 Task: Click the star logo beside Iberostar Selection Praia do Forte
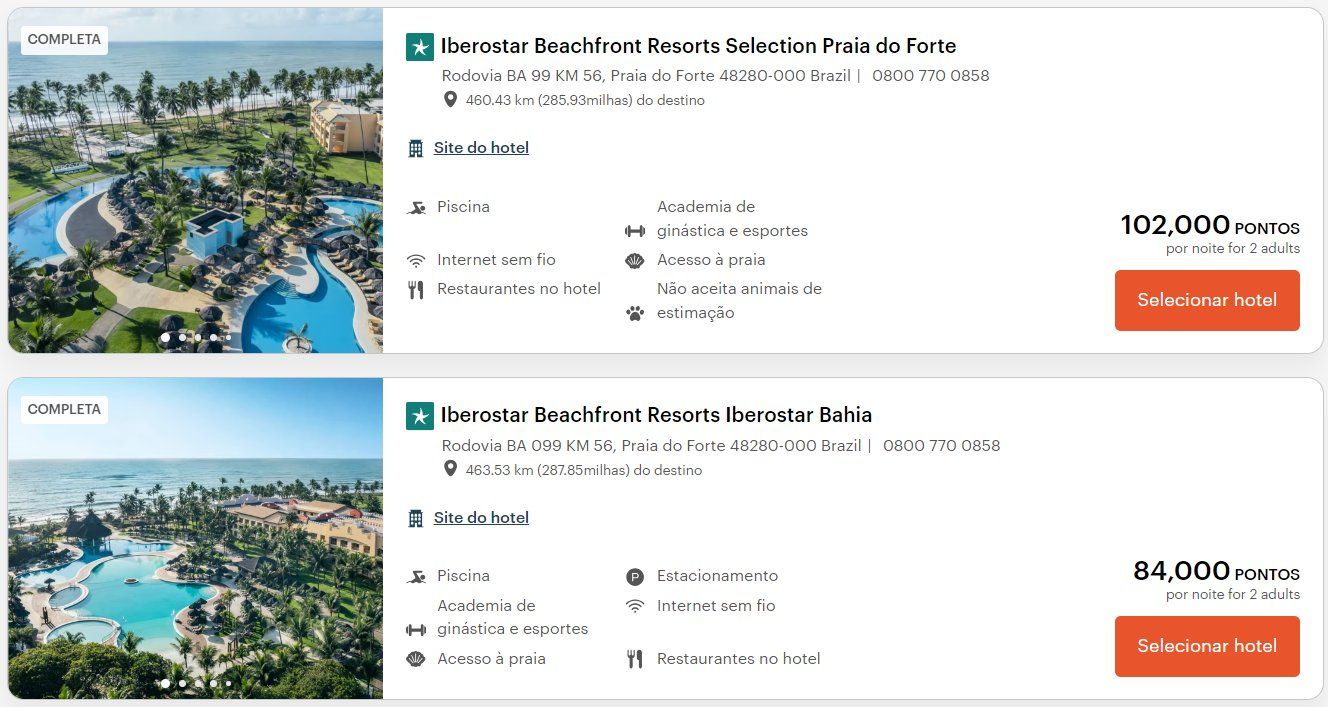tap(420, 47)
